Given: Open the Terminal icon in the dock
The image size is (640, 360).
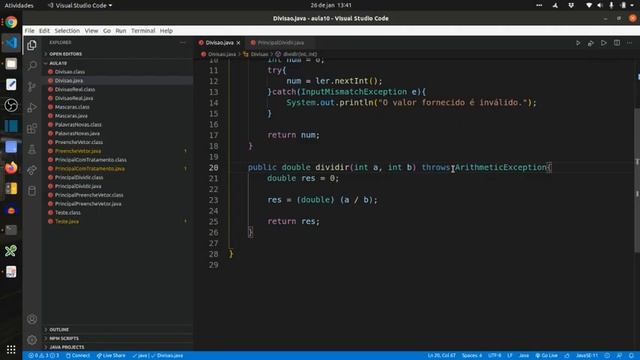Looking at the screenshot, I should coord(11,230).
